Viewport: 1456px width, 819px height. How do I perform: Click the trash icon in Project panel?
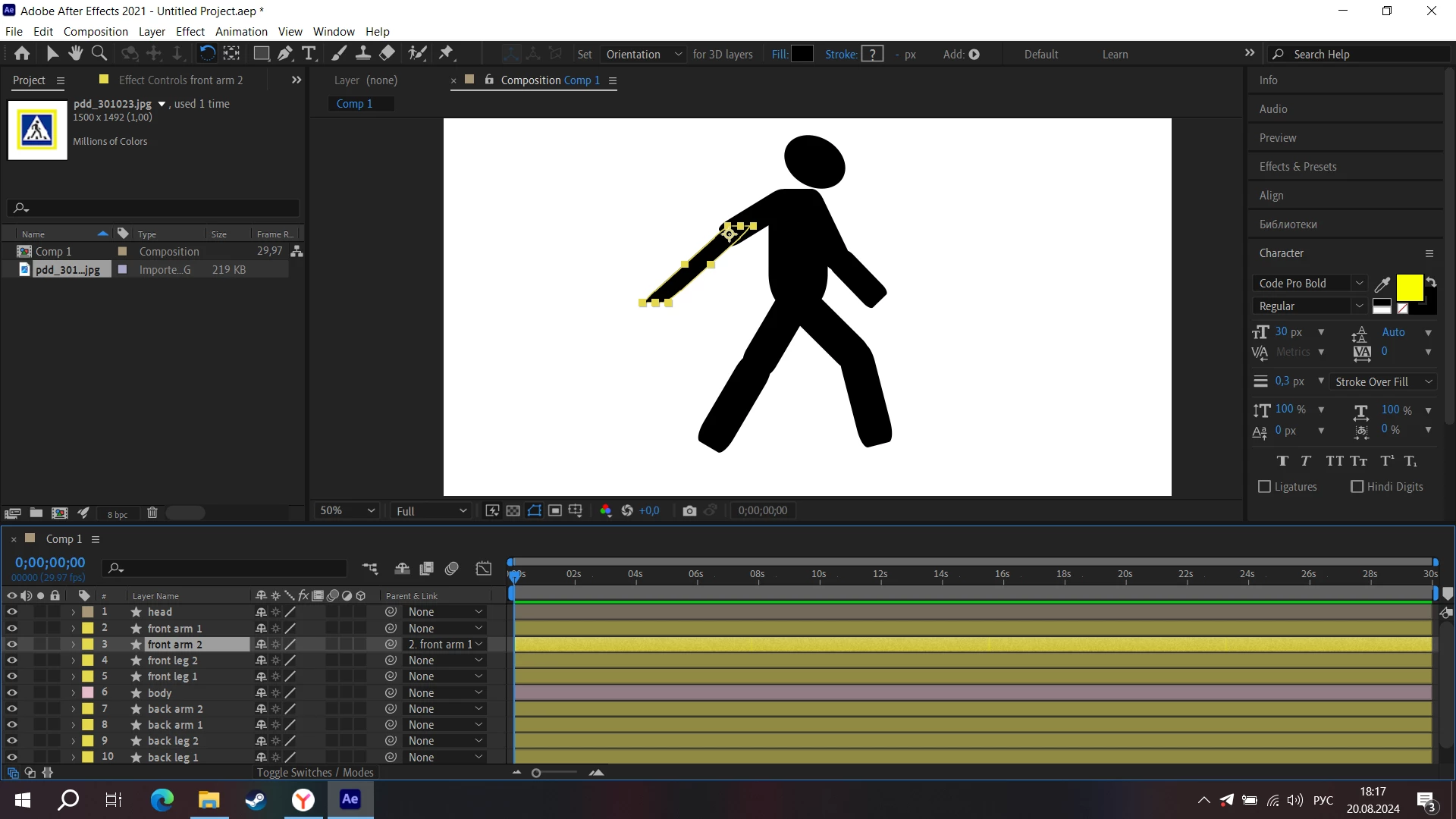click(152, 513)
